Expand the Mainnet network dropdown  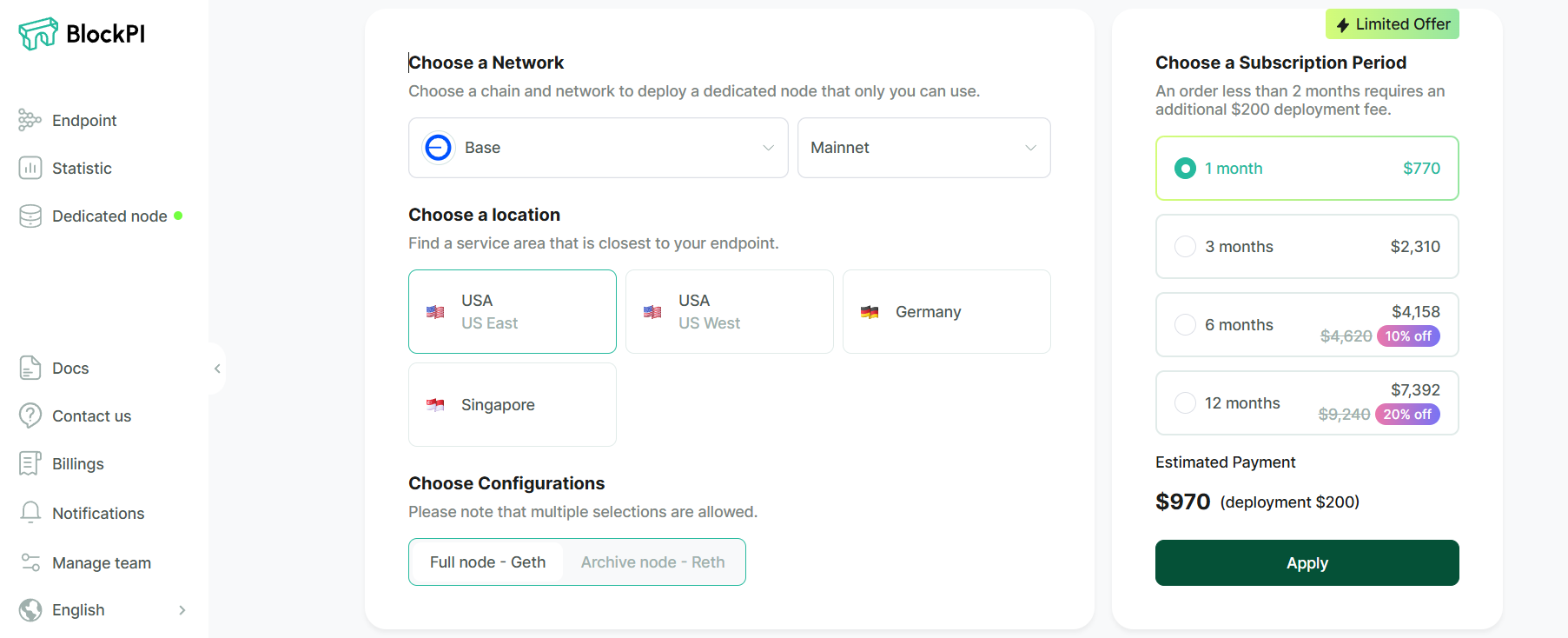point(923,148)
